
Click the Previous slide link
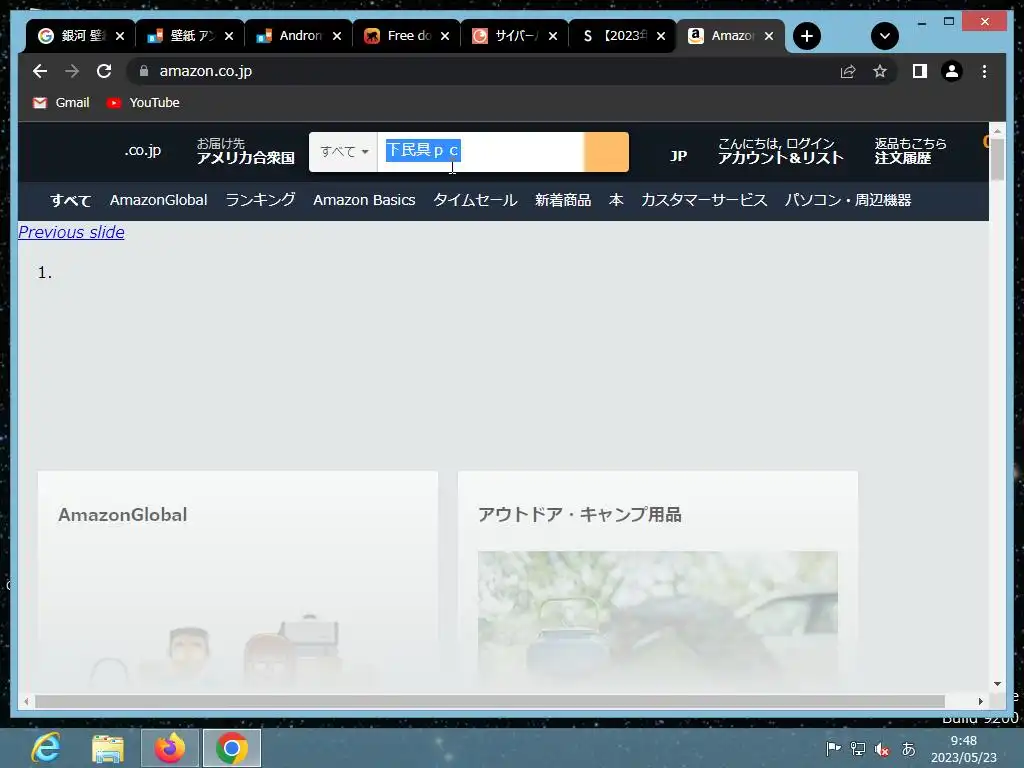71,232
